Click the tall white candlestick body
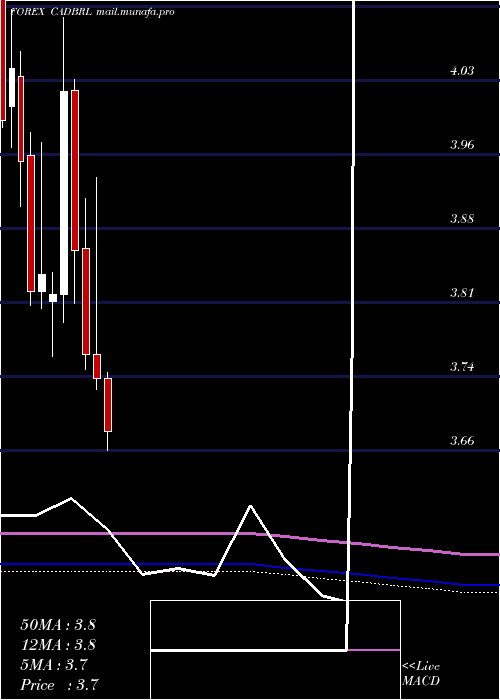 click(x=64, y=193)
